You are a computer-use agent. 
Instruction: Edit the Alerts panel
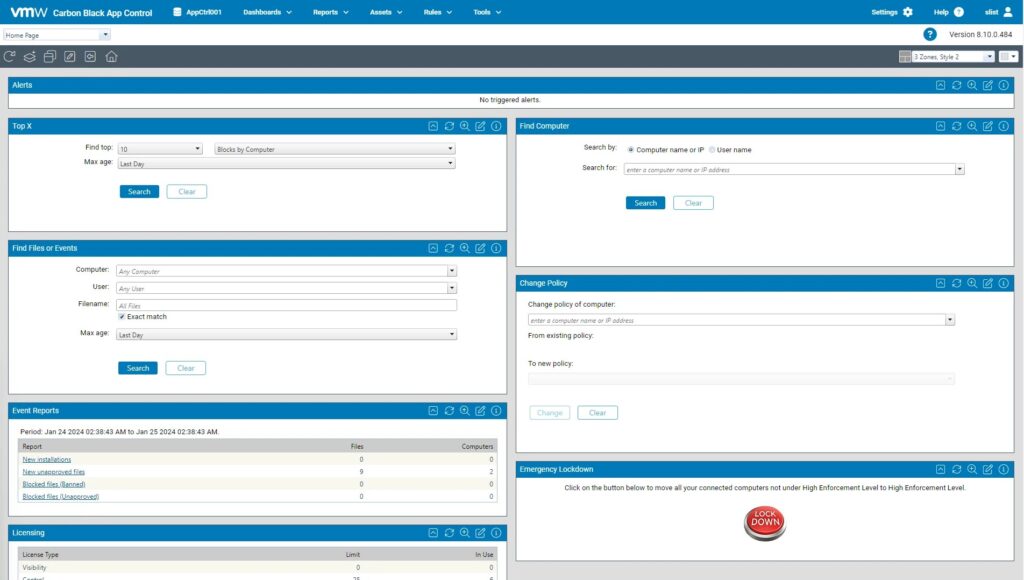point(987,85)
